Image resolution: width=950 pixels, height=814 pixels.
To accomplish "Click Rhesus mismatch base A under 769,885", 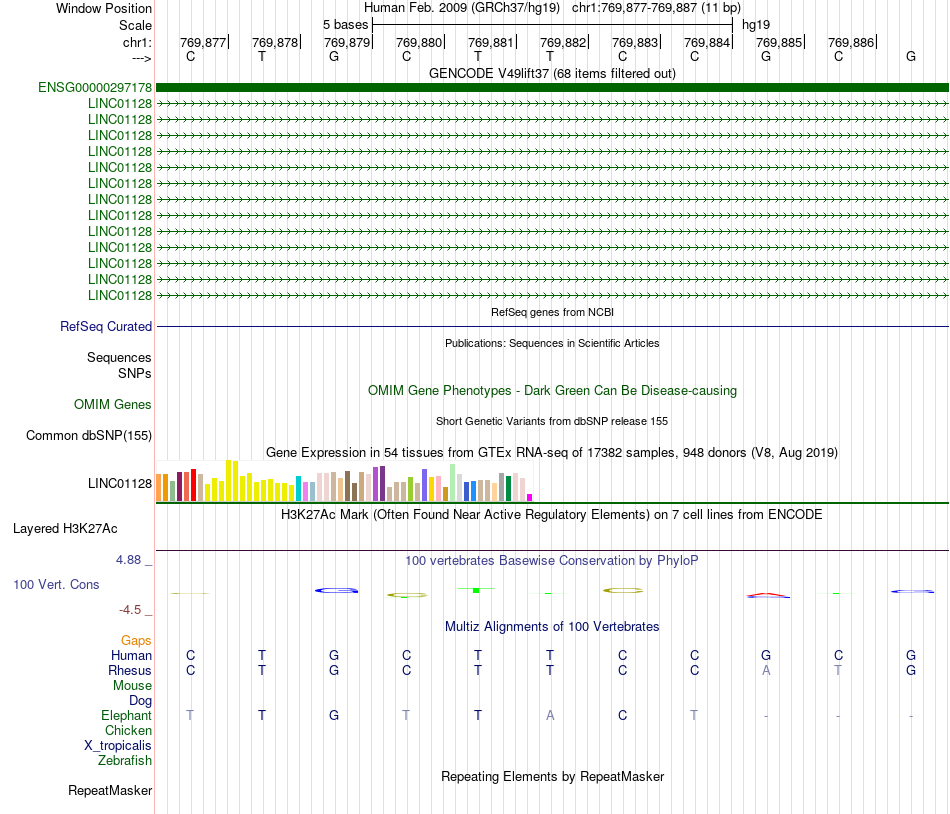I will click(766, 670).
